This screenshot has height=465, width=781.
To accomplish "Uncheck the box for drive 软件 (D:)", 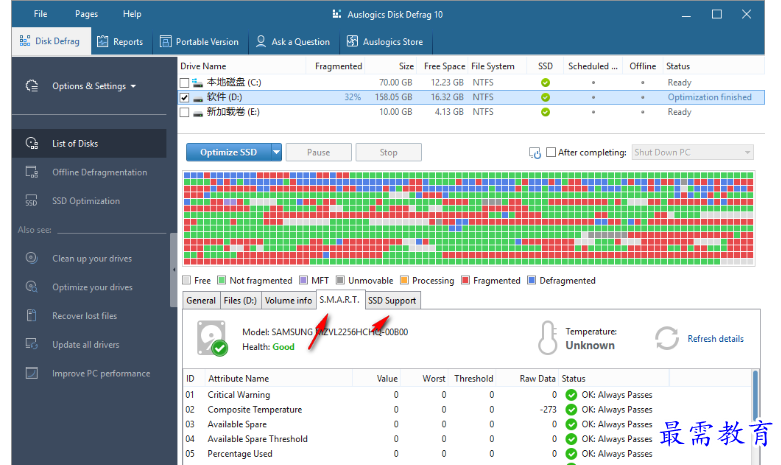I will [184, 98].
